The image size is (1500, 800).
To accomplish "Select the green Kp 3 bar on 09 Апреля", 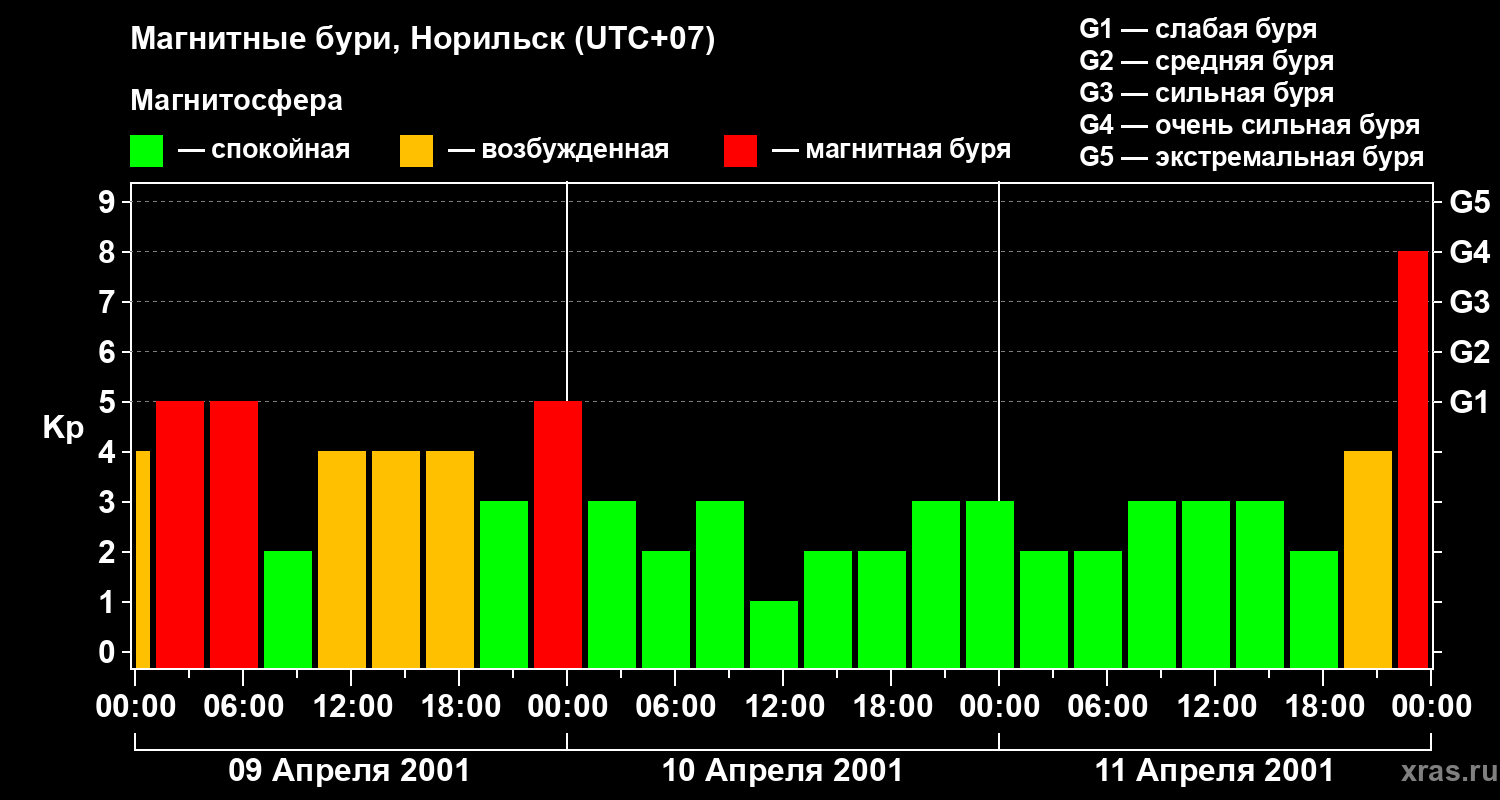I will tap(504, 584).
